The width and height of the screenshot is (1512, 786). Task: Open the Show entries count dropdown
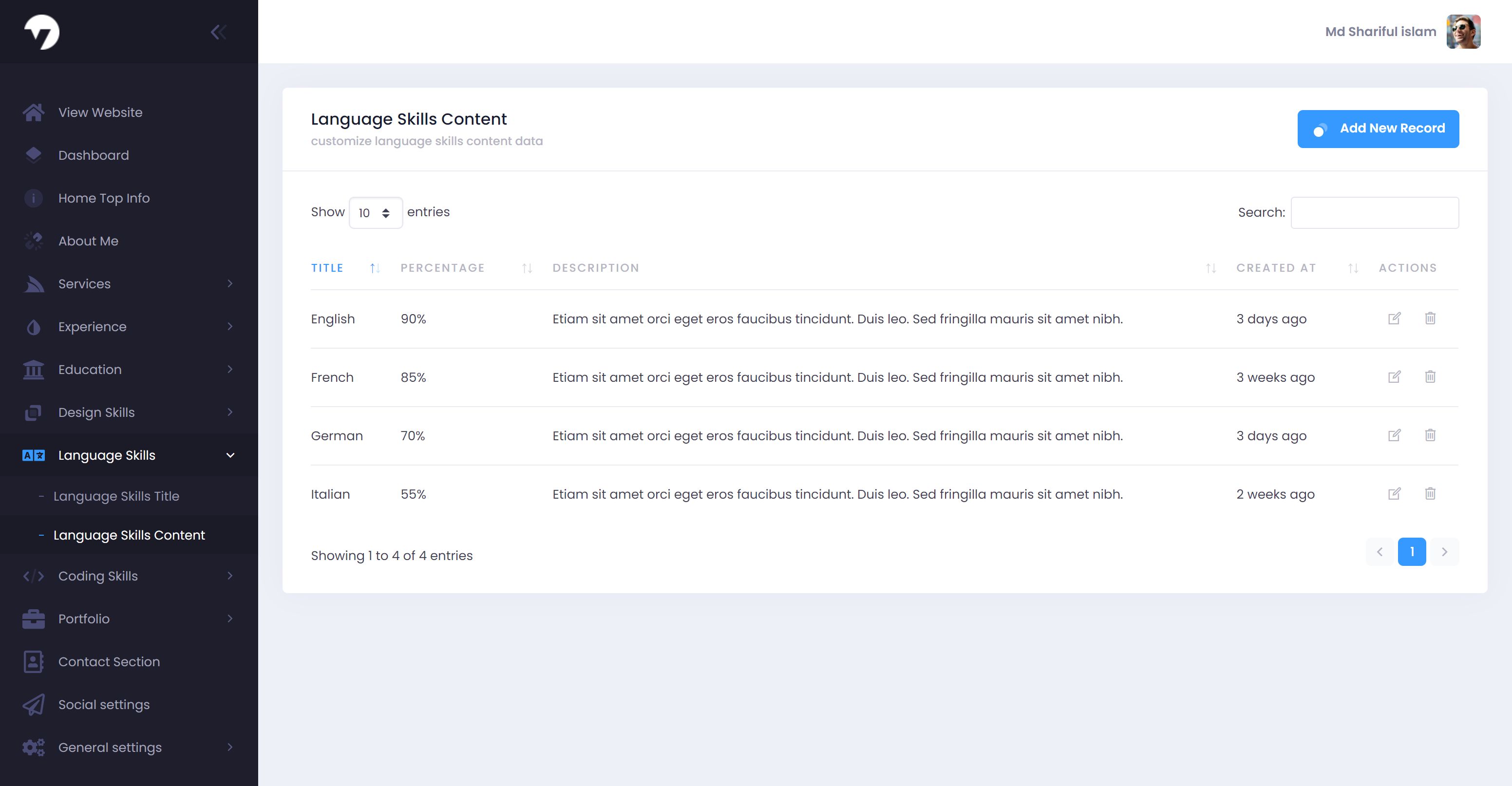(376, 212)
